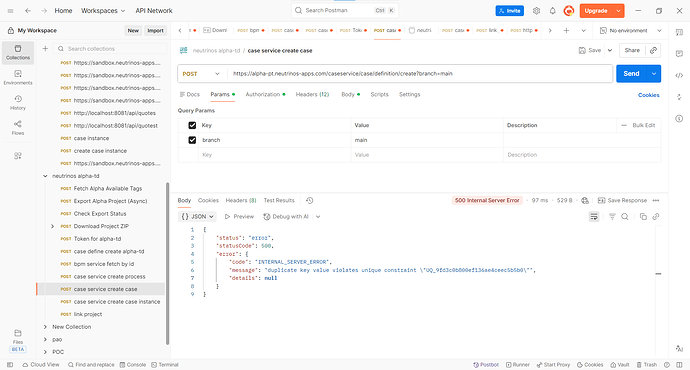Toggle all query params checkbox
The height and width of the screenshot is (370, 690).
[x=192, y=125]
